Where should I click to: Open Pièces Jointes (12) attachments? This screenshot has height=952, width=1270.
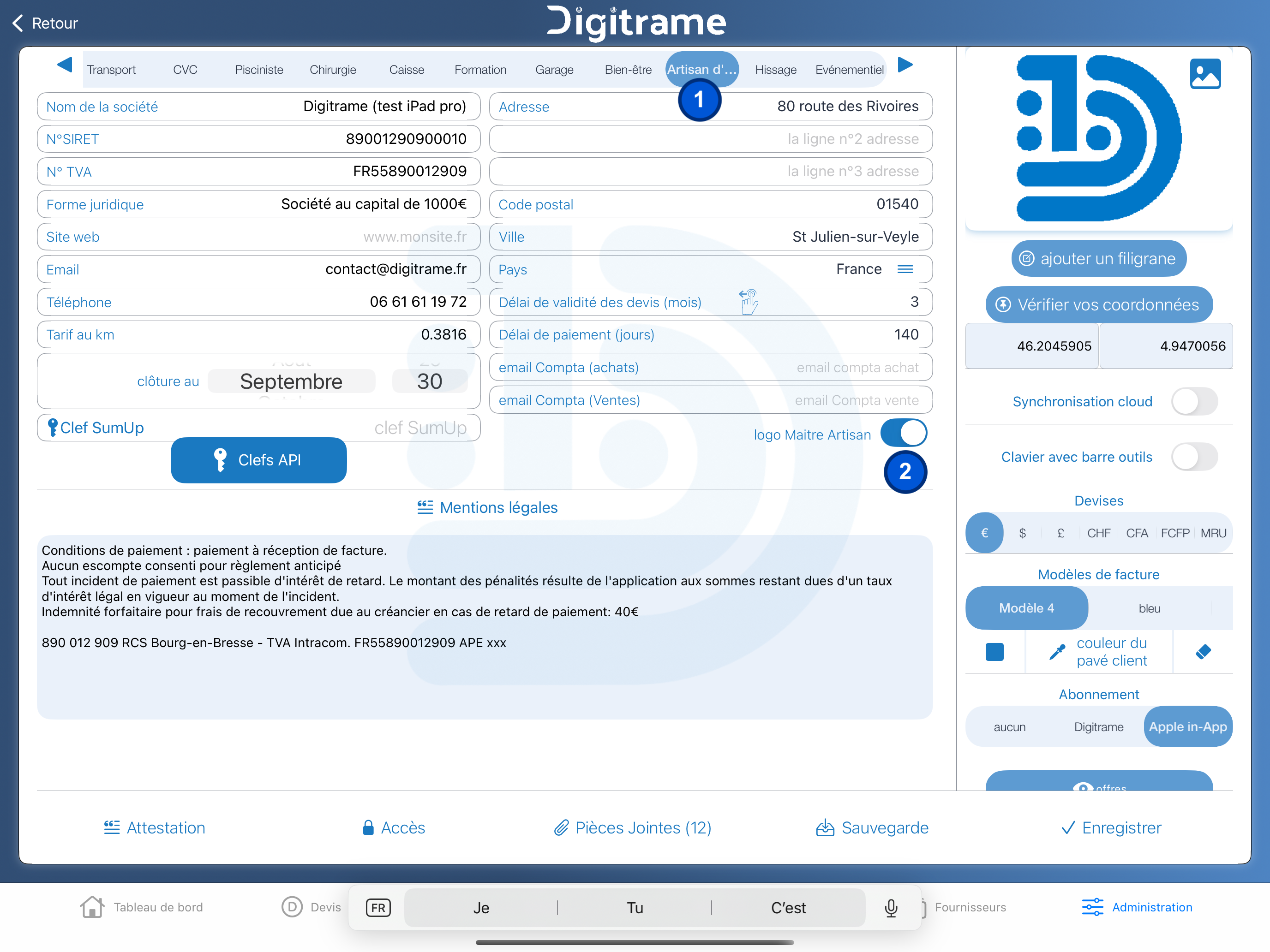[633, 827]
